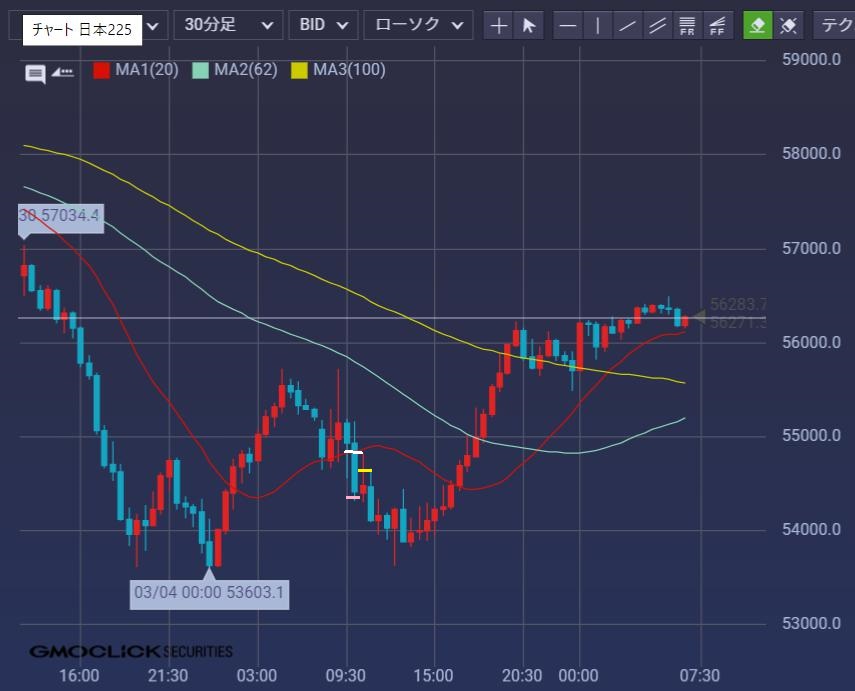Open the テク technical indicators menu
The width and height of the screenshot is (855, 691).
click(835, 25)
